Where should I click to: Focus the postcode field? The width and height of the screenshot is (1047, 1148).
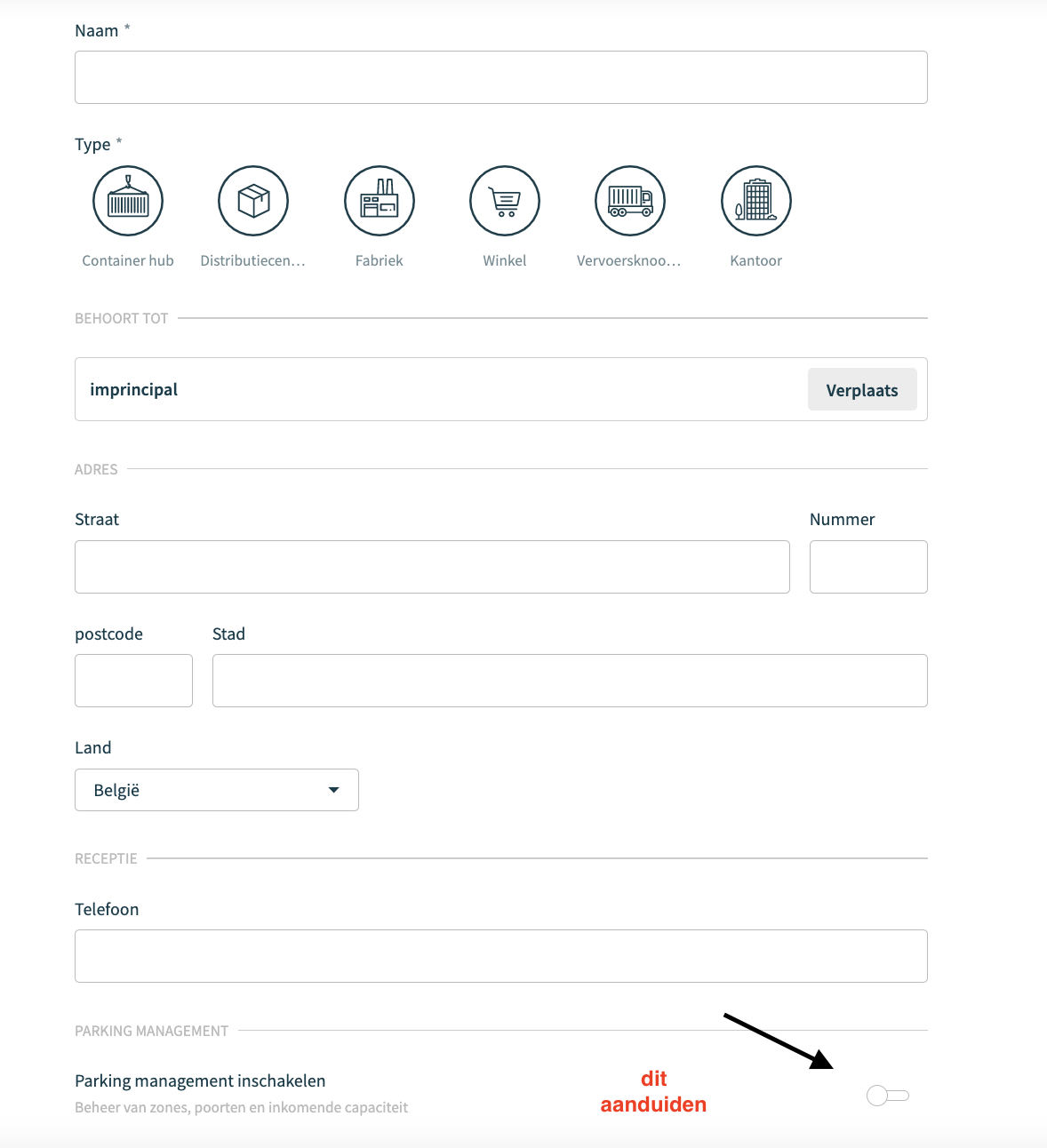133,681
